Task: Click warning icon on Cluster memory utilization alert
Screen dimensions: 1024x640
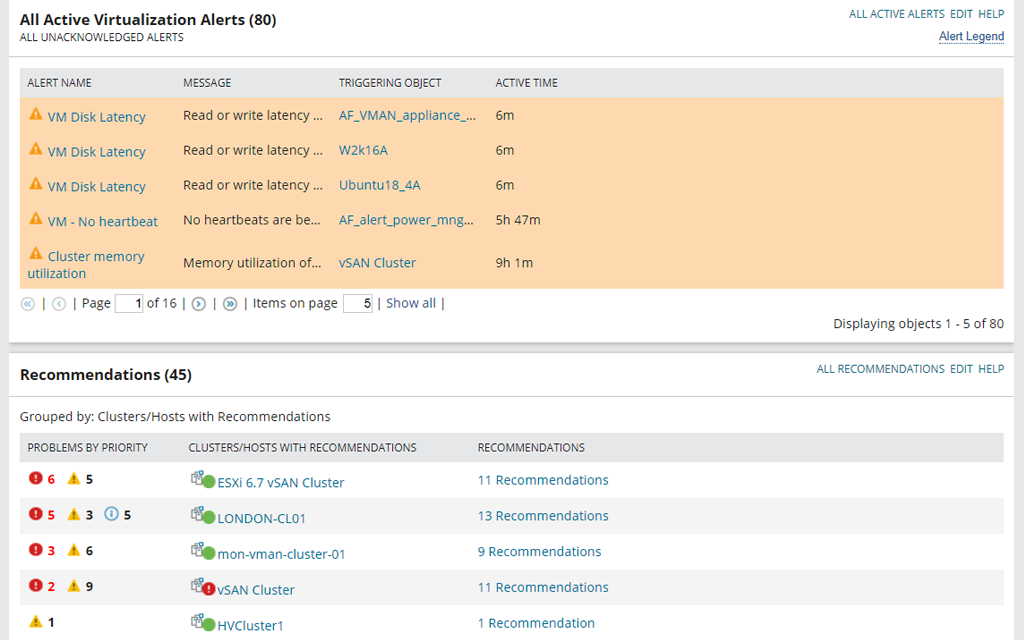Action: pos(36,253)
